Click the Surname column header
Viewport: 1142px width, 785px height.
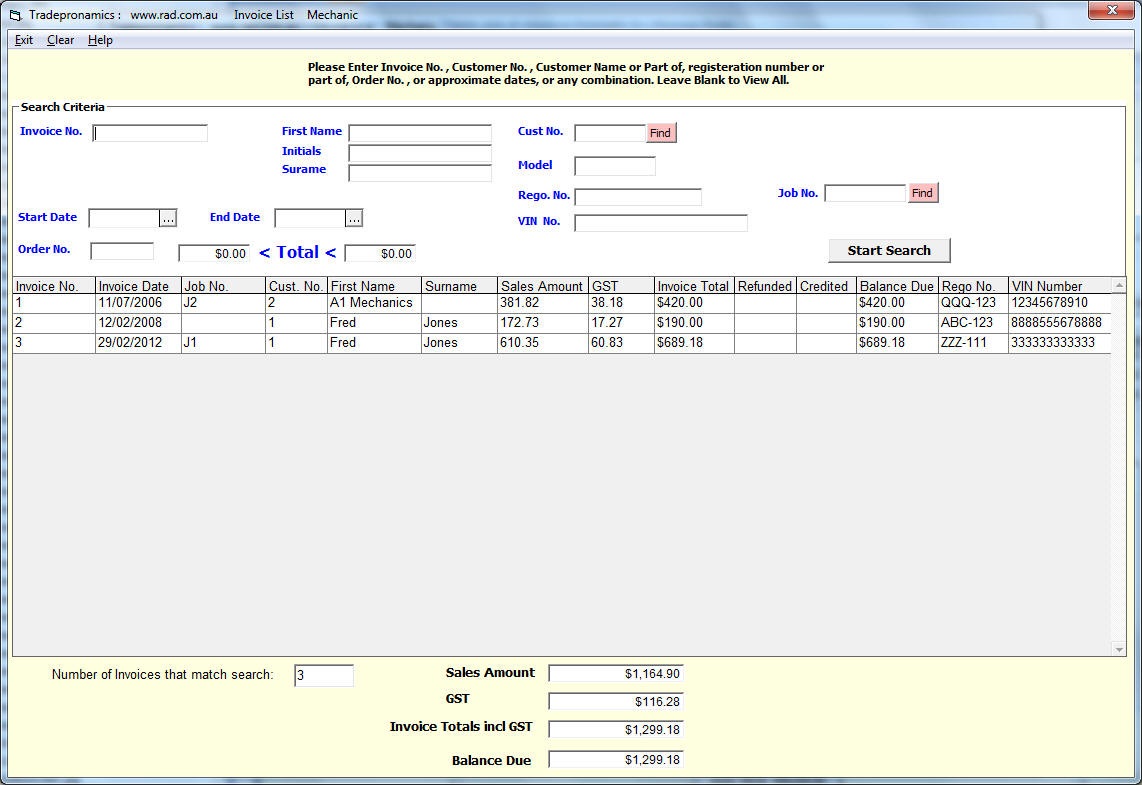[x=460, y=285]
